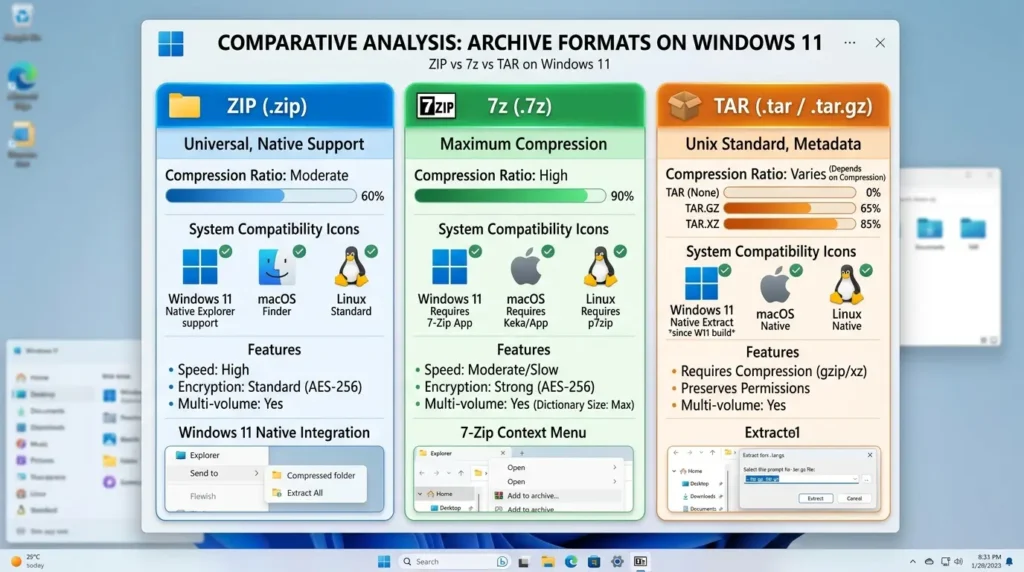Click green checkmark on ZIP macOS Finder icon

[299, 251]
